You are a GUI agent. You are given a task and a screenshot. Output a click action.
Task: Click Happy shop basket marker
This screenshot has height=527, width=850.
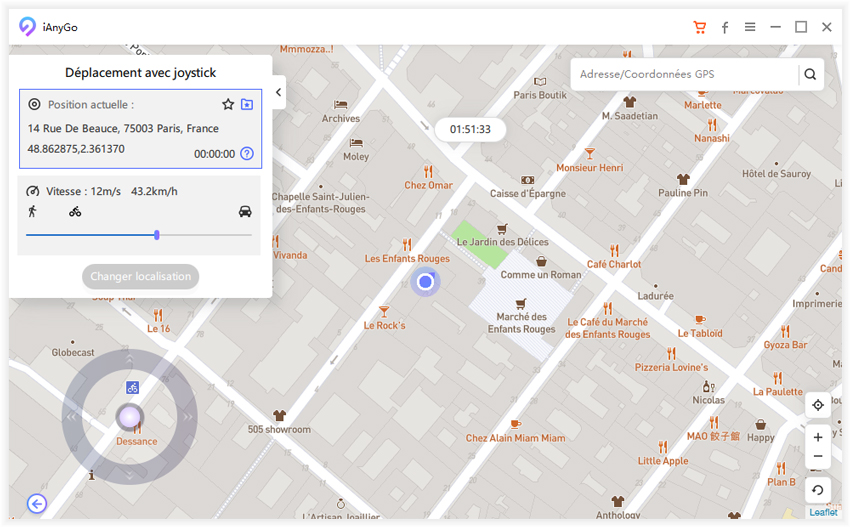pyautogui.click(x=761, y=424)
